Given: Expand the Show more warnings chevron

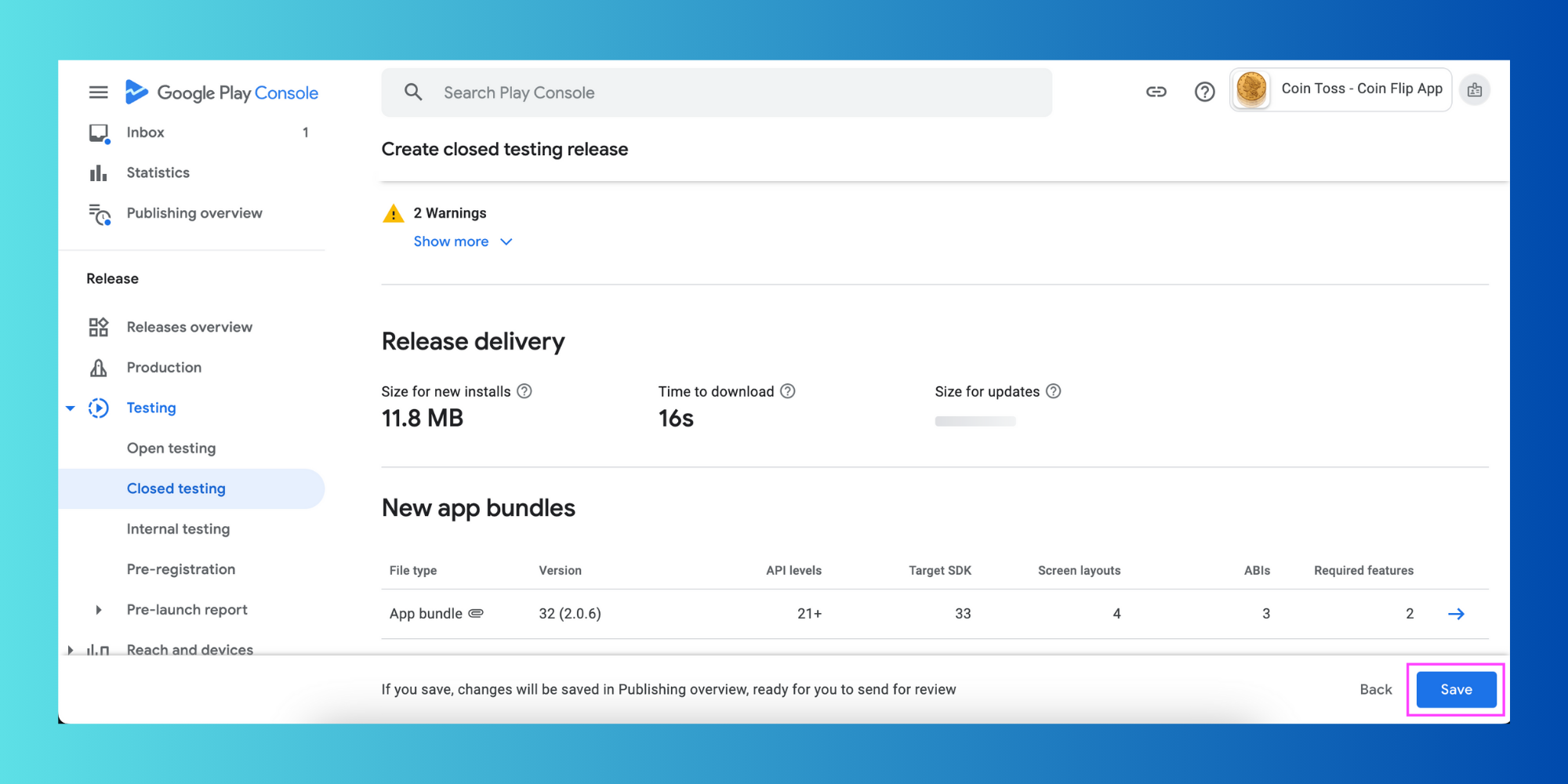Looking at the screenshot, I should click(506, 241).
